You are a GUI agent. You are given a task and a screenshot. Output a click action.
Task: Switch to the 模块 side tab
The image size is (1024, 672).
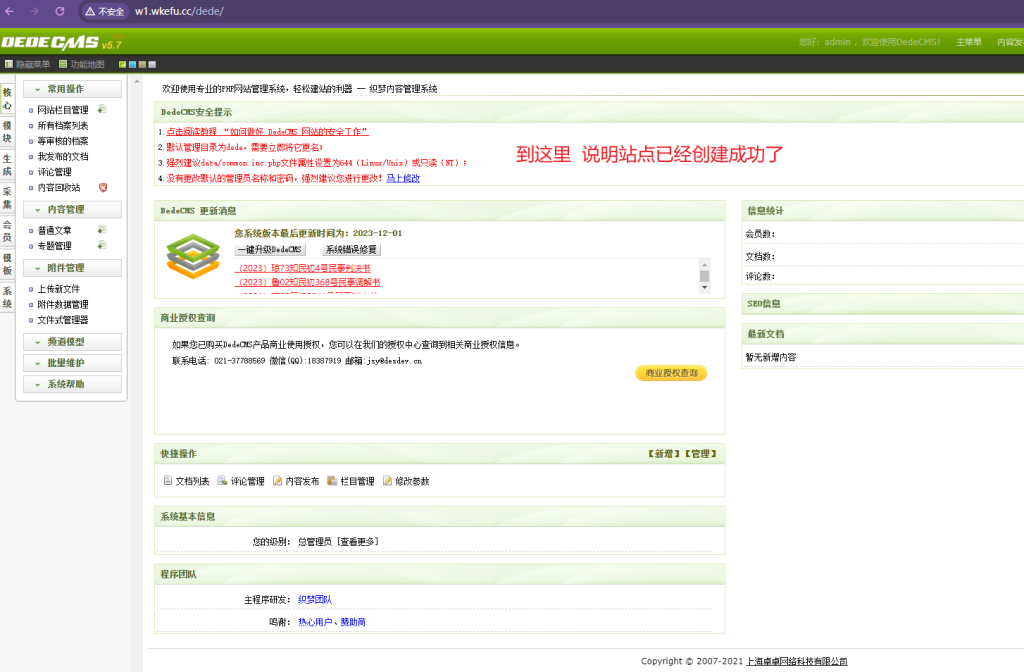point(7,132)
